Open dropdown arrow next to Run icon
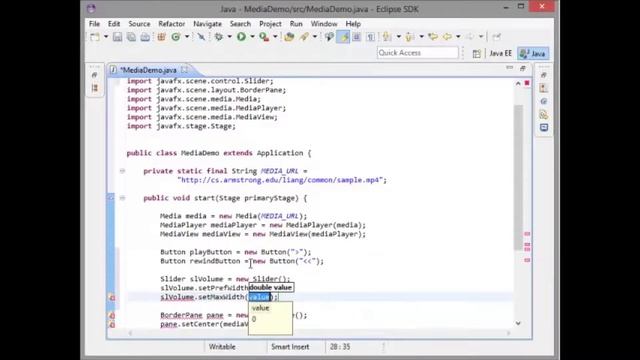Viewport: 640px width, 360px height. [252, 37]
